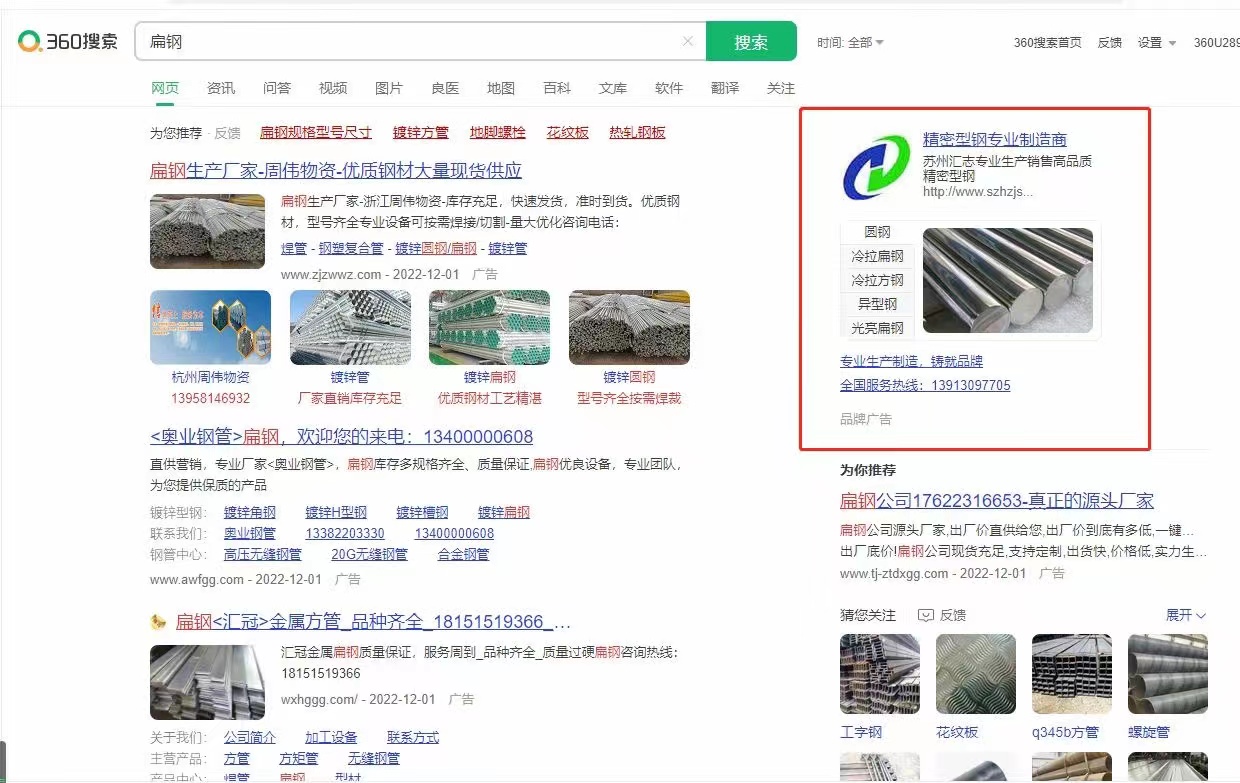This screenshot has height=783, width=1240.
Task: Open the 时间: 全部 time filter dropdown
Action: tap(850, 42)
